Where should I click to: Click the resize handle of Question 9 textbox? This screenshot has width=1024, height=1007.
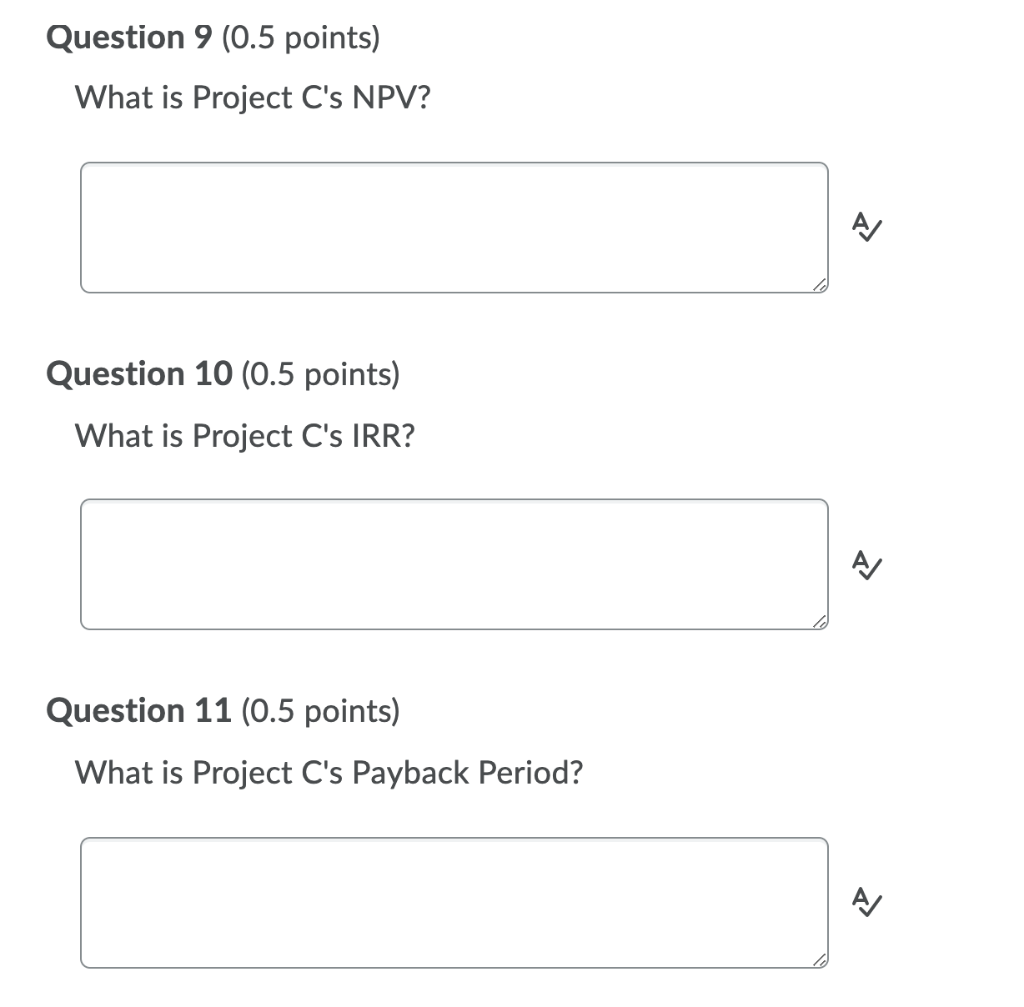(x=819, y=286)
